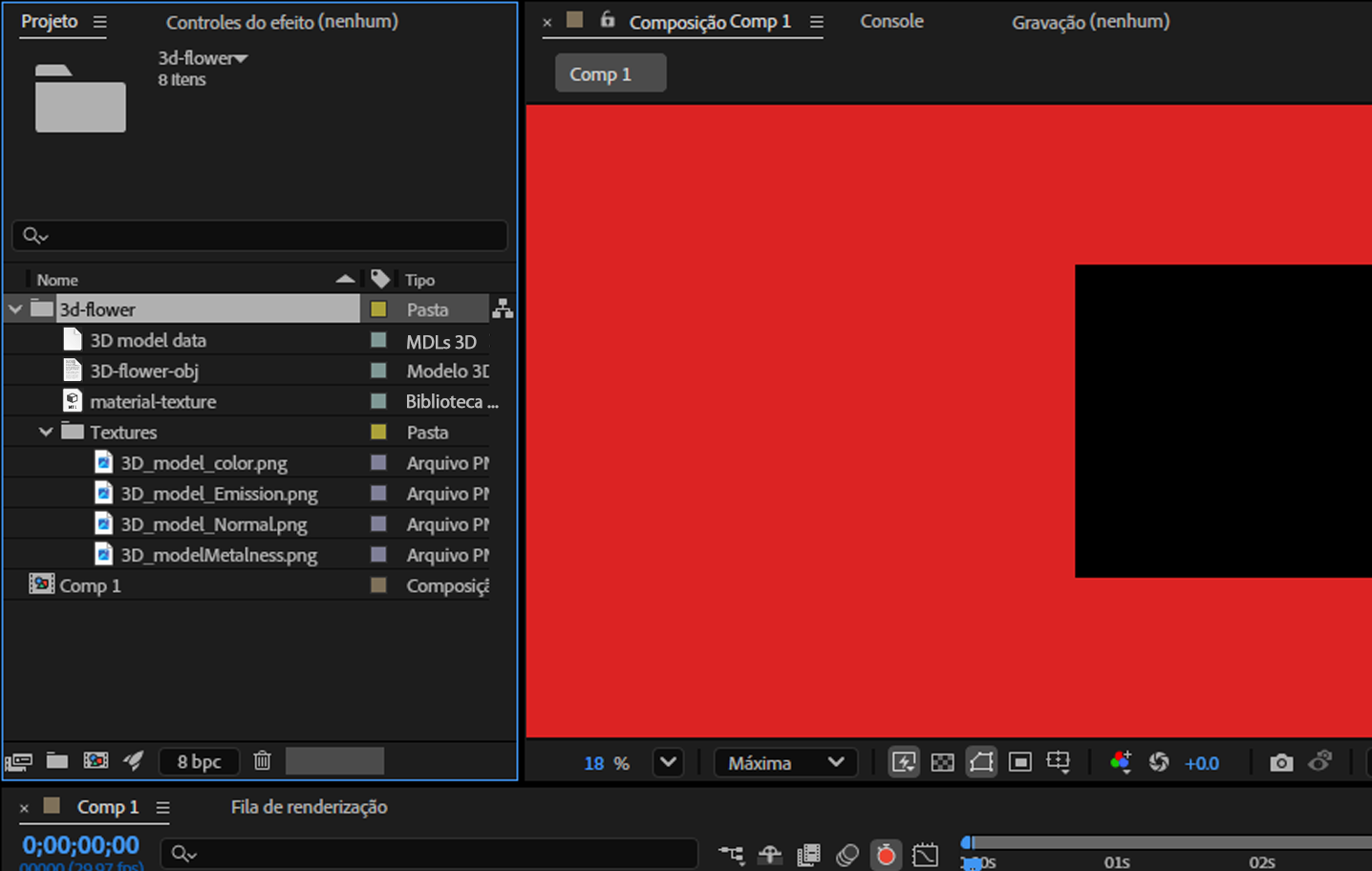Open the show channel color management icon
Image resolution: width=1372 pixels, height=871 pixels.
coord(1121,763)
